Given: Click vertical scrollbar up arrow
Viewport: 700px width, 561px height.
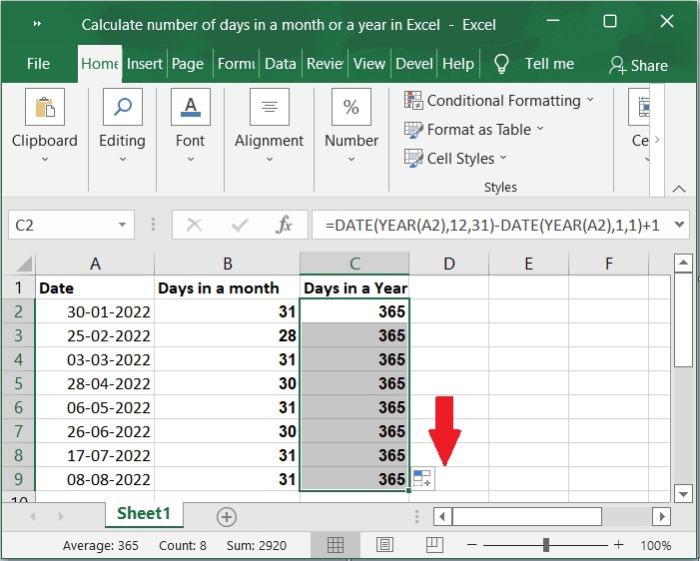Looking at the screenshot, I should point(683,263).
